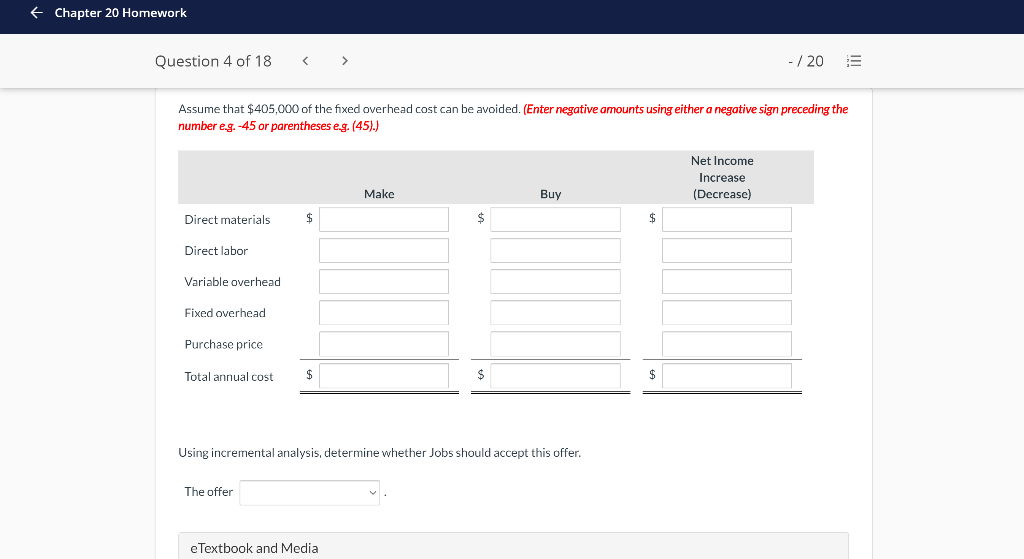The width and height of the screenshot is (1024, 559).
Task: Click the Total annual cost Make input field
Action: pyautogui.click(x=384, y=376)
